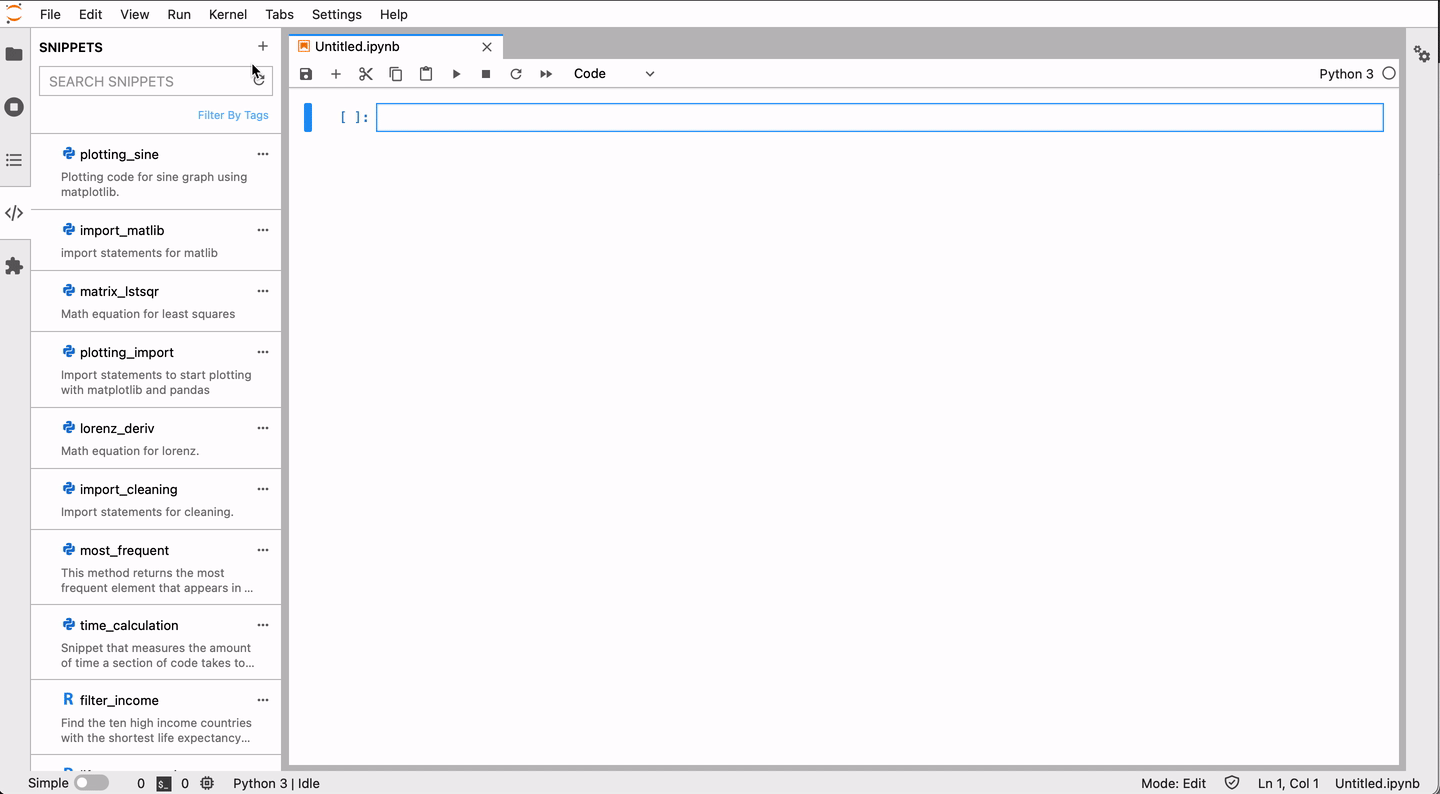Restart the kernel icon
The width and height of the screenshot is (1440, 794).
[516, 74]
